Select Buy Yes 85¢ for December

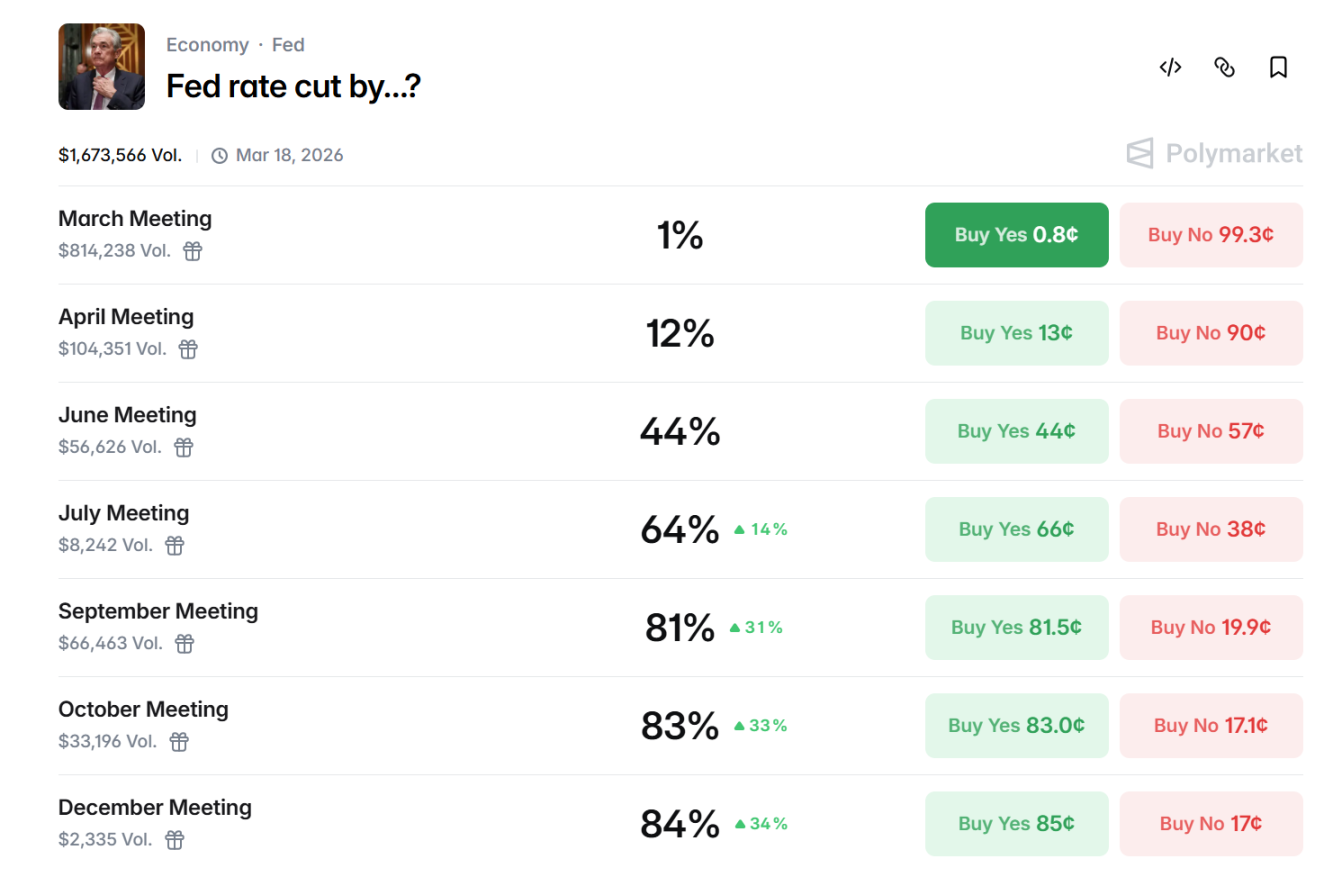tap(1016, 823)
